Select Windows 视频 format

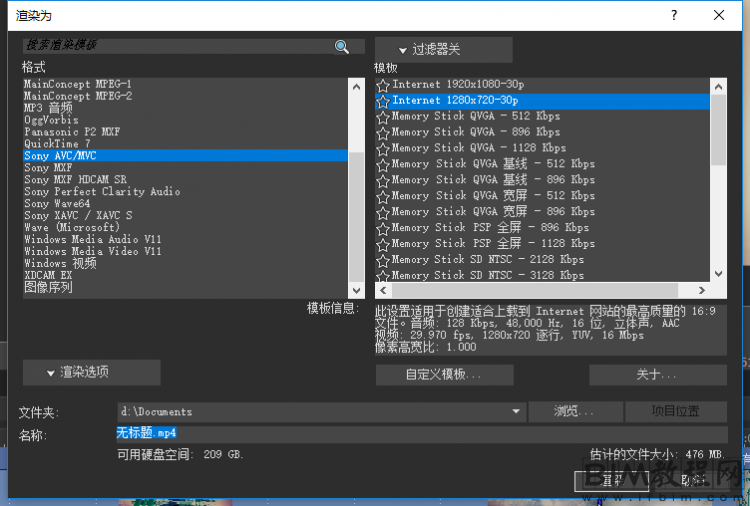pos(186,264)
